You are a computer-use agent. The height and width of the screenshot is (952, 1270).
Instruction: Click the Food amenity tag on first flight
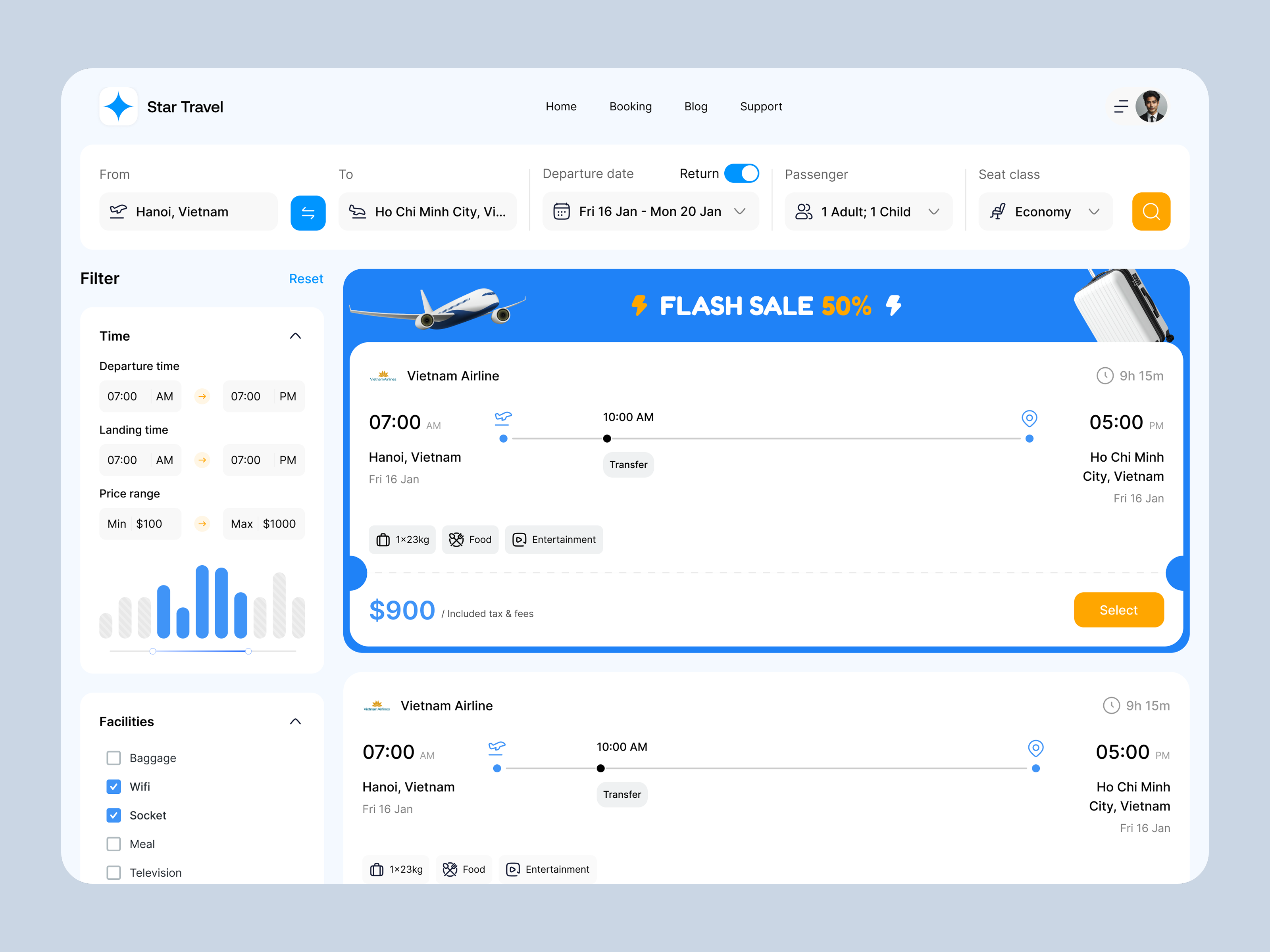coord(470,539)
